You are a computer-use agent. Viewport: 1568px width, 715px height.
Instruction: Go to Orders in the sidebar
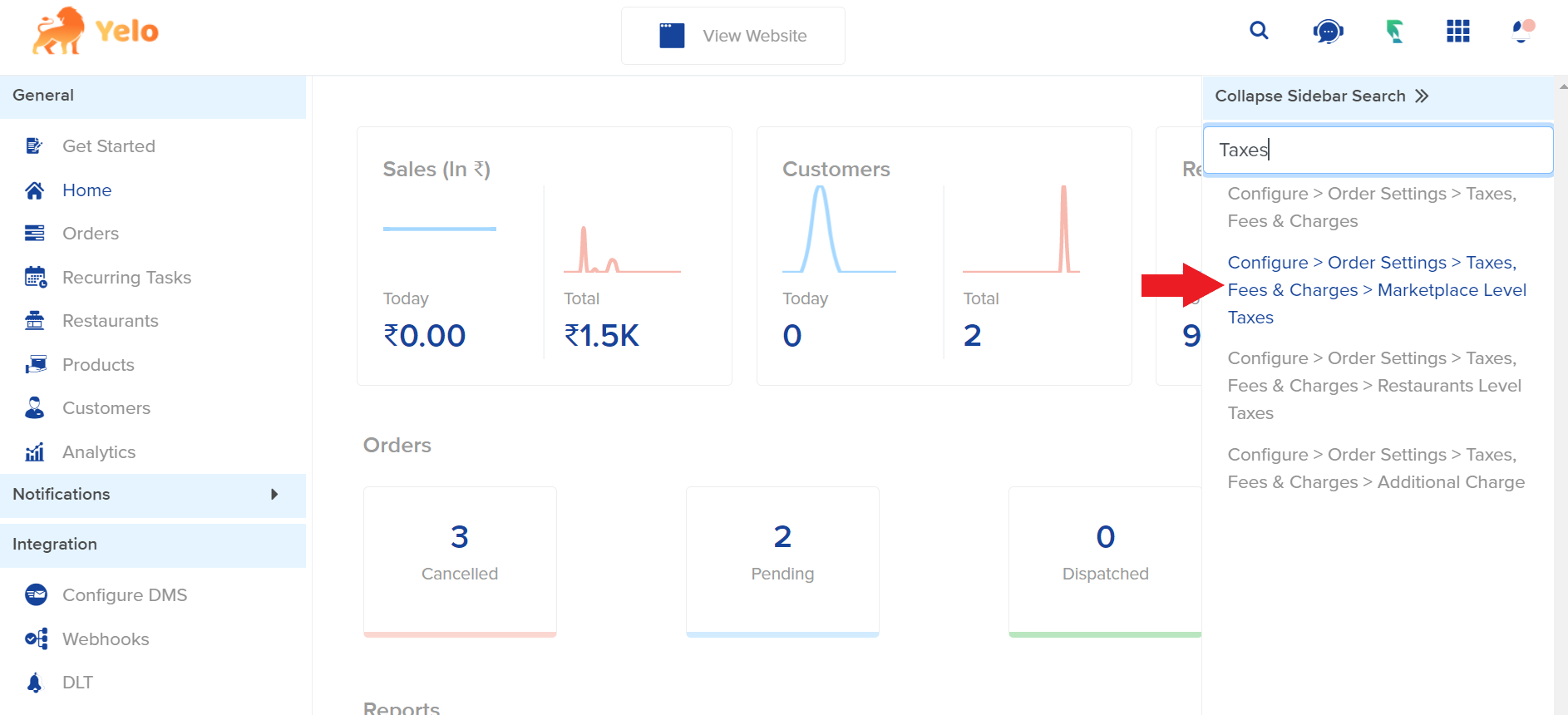90,234
